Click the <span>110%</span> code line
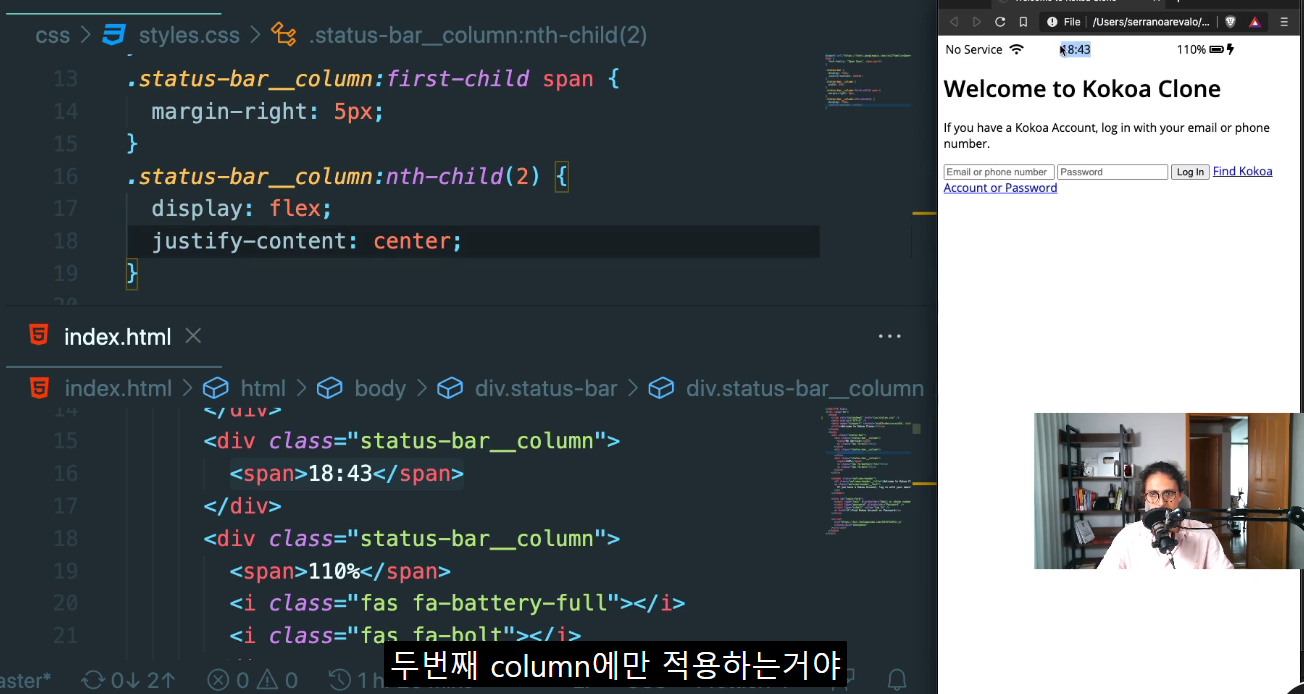This screenshot has width=1304, height=694. click(x=340, y=571)
